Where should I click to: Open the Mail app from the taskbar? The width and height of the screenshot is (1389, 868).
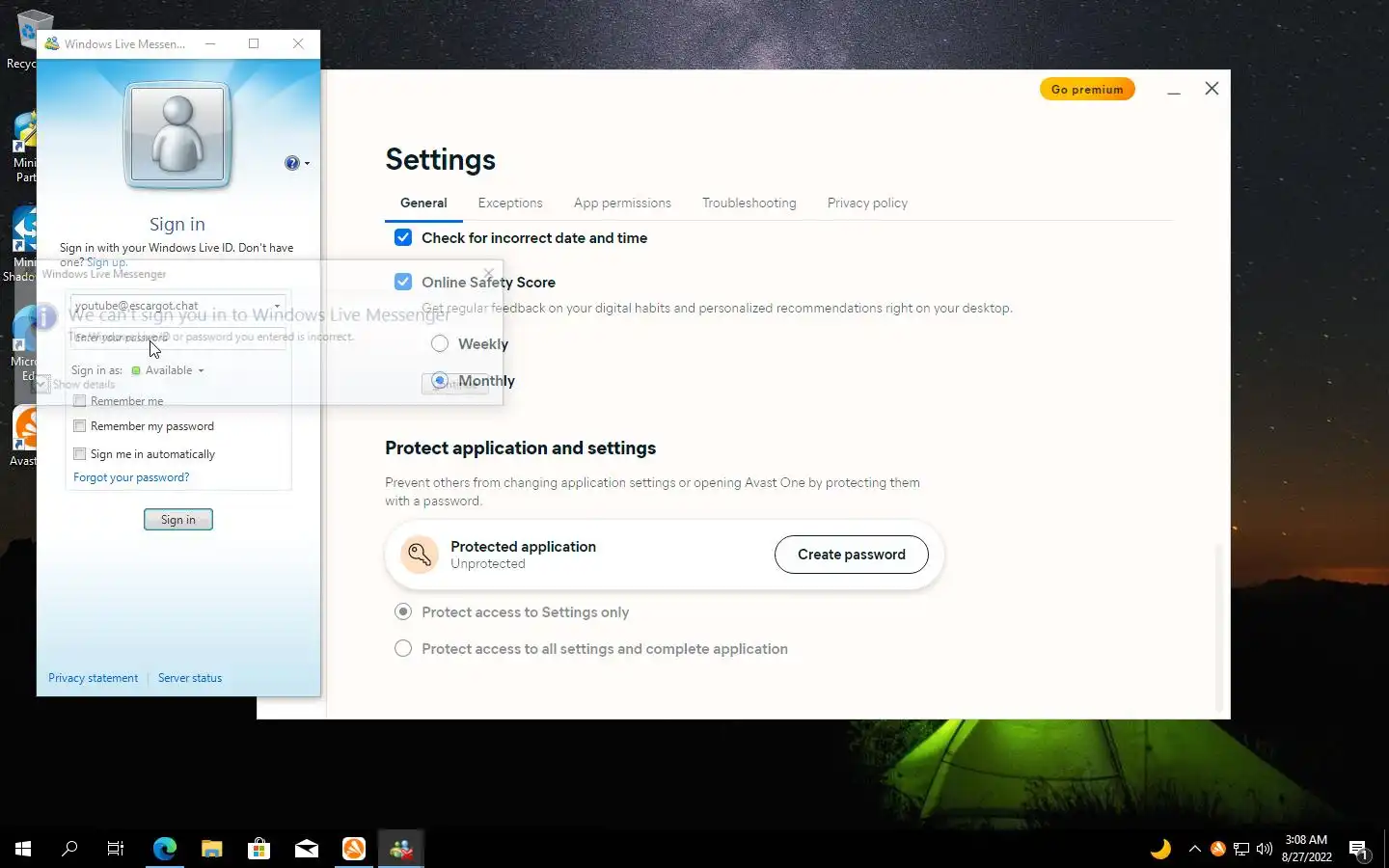coord(307,849)
